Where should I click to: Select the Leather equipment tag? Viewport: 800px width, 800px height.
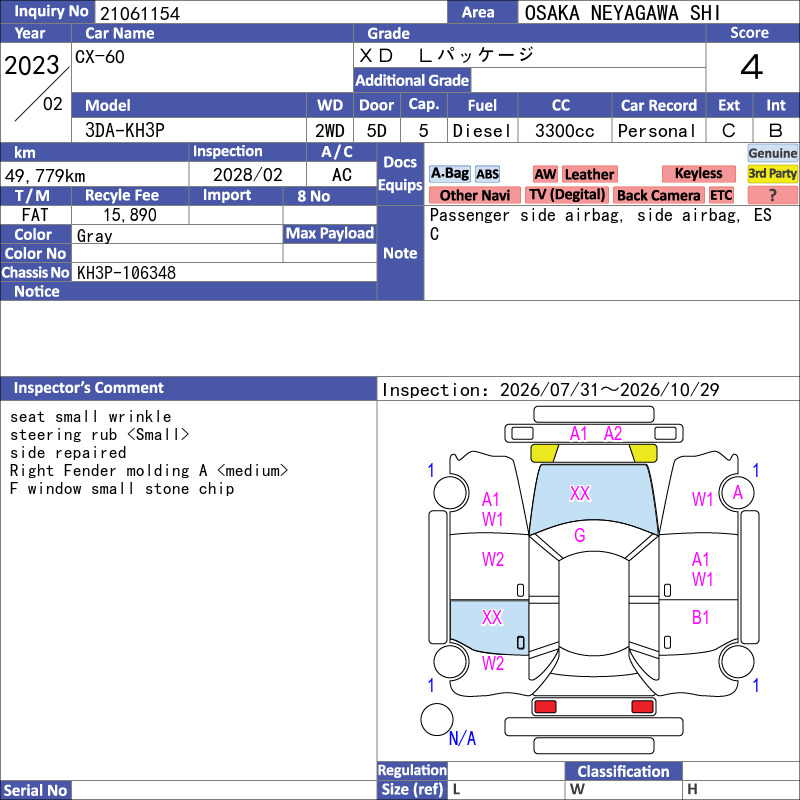tap(590, 174)
